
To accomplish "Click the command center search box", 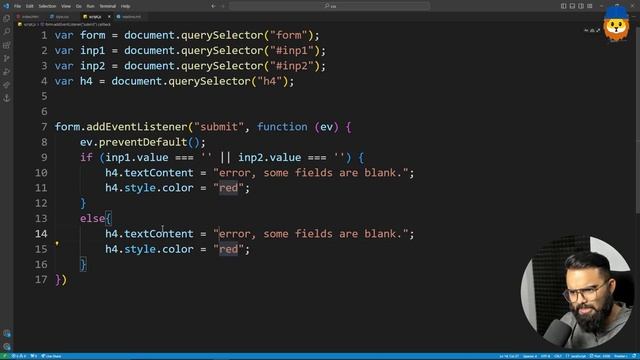I will click(x=330, y=6).
